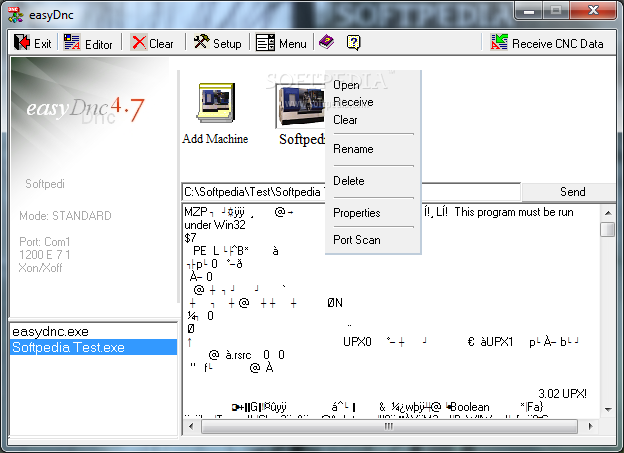Open Setup with hammer icon

217,43
